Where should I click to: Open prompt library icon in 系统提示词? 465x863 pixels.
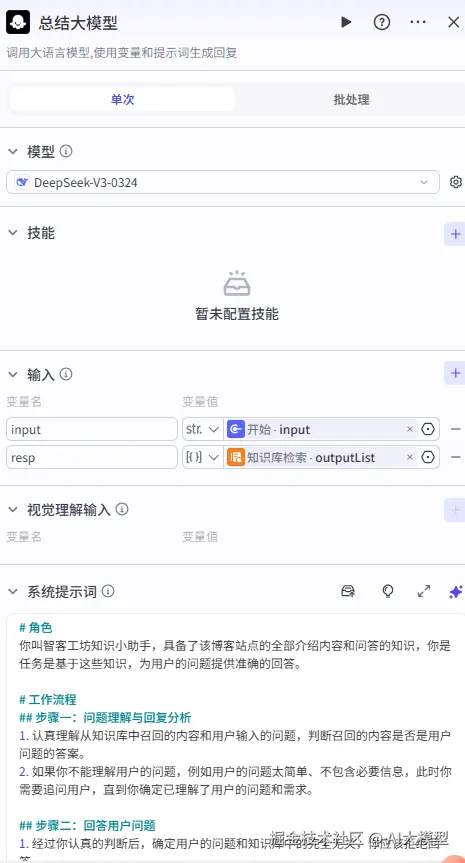(348, 592)
